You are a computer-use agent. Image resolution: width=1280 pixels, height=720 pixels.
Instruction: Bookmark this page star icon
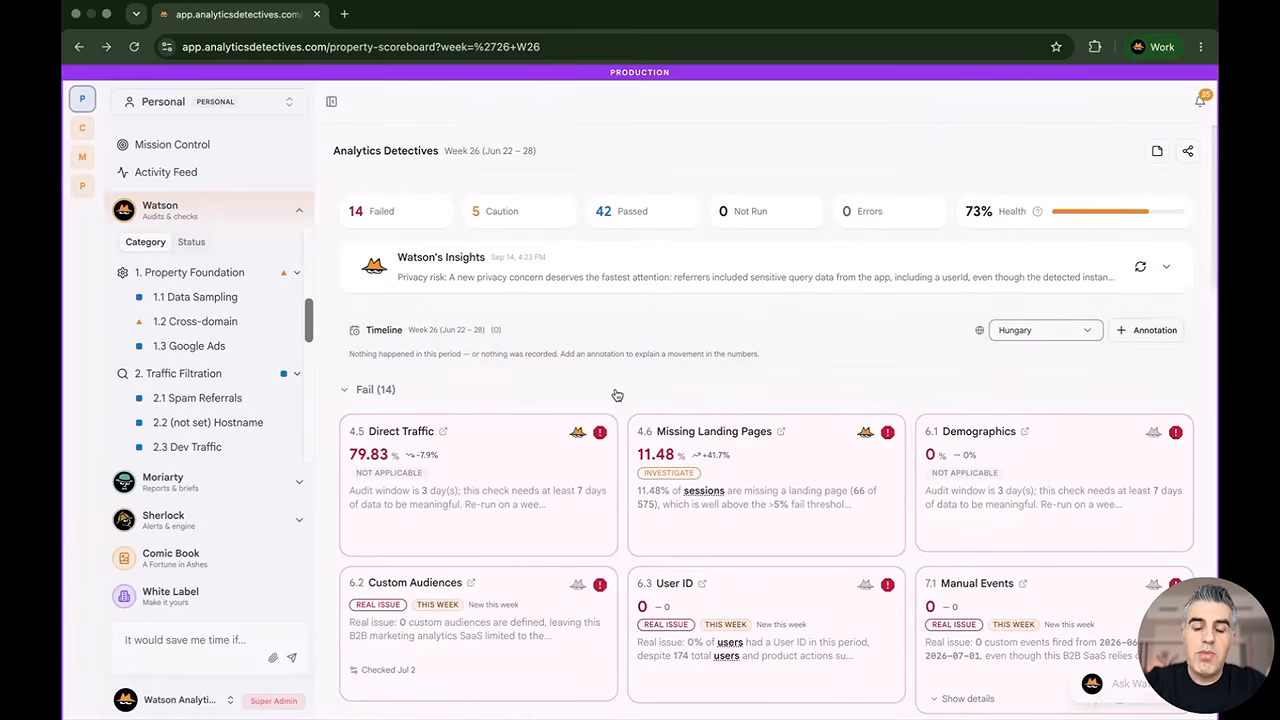coord(1056,47)
